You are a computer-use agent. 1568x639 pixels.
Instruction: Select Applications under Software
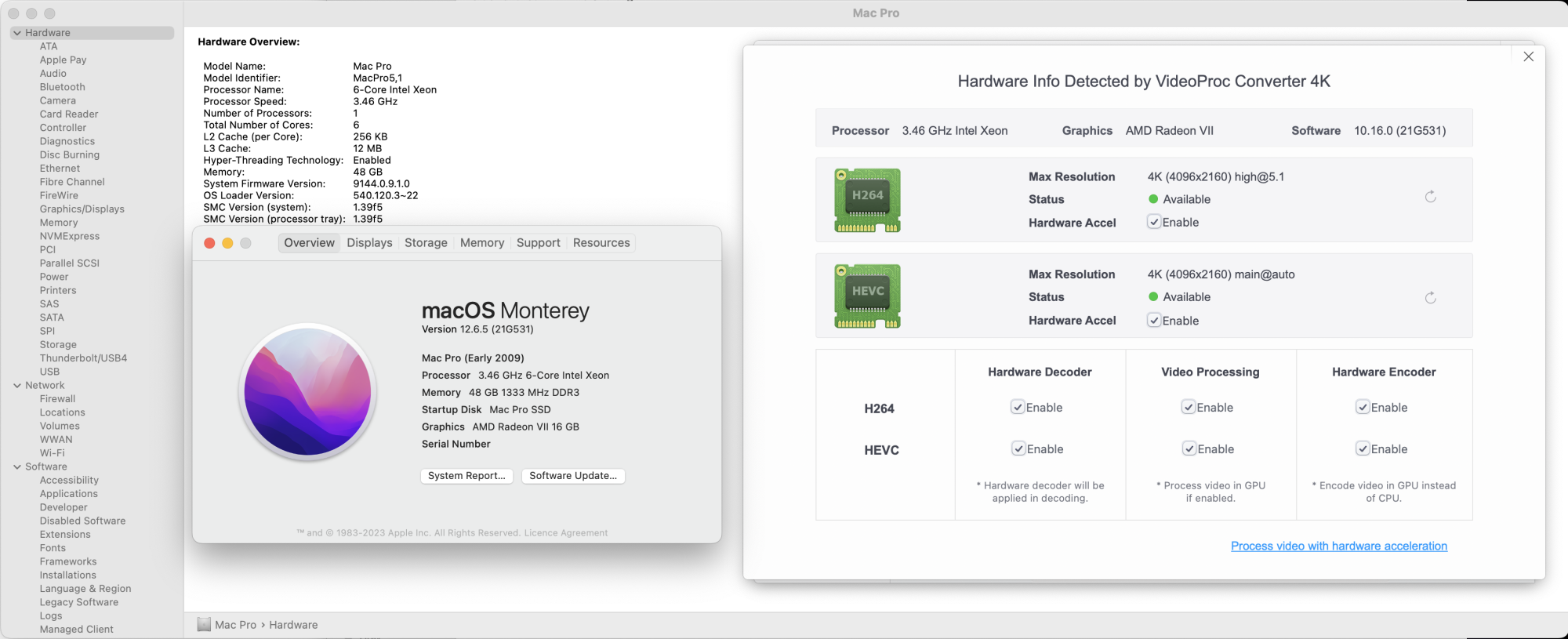(69, 494)
